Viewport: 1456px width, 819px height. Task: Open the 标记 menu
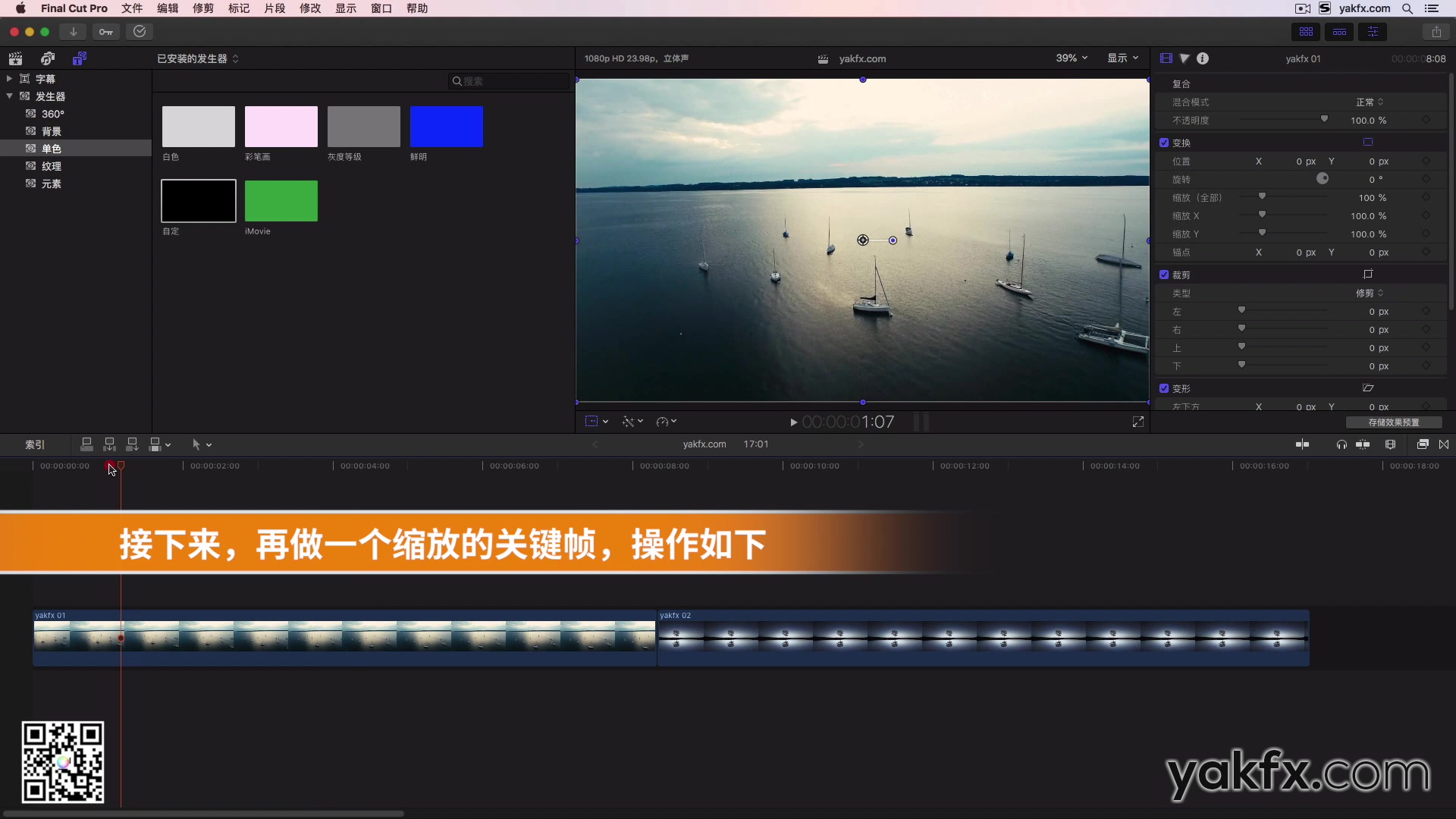(239, 8)
